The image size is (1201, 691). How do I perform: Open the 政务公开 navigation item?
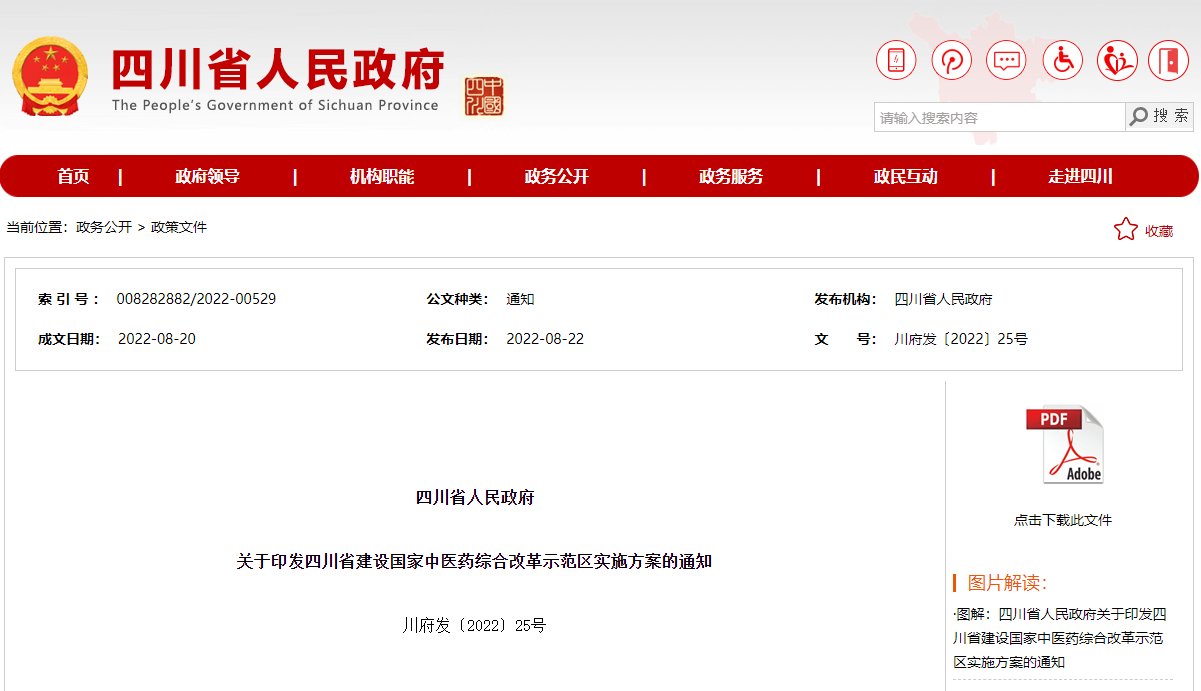click(x=557, y=177)
